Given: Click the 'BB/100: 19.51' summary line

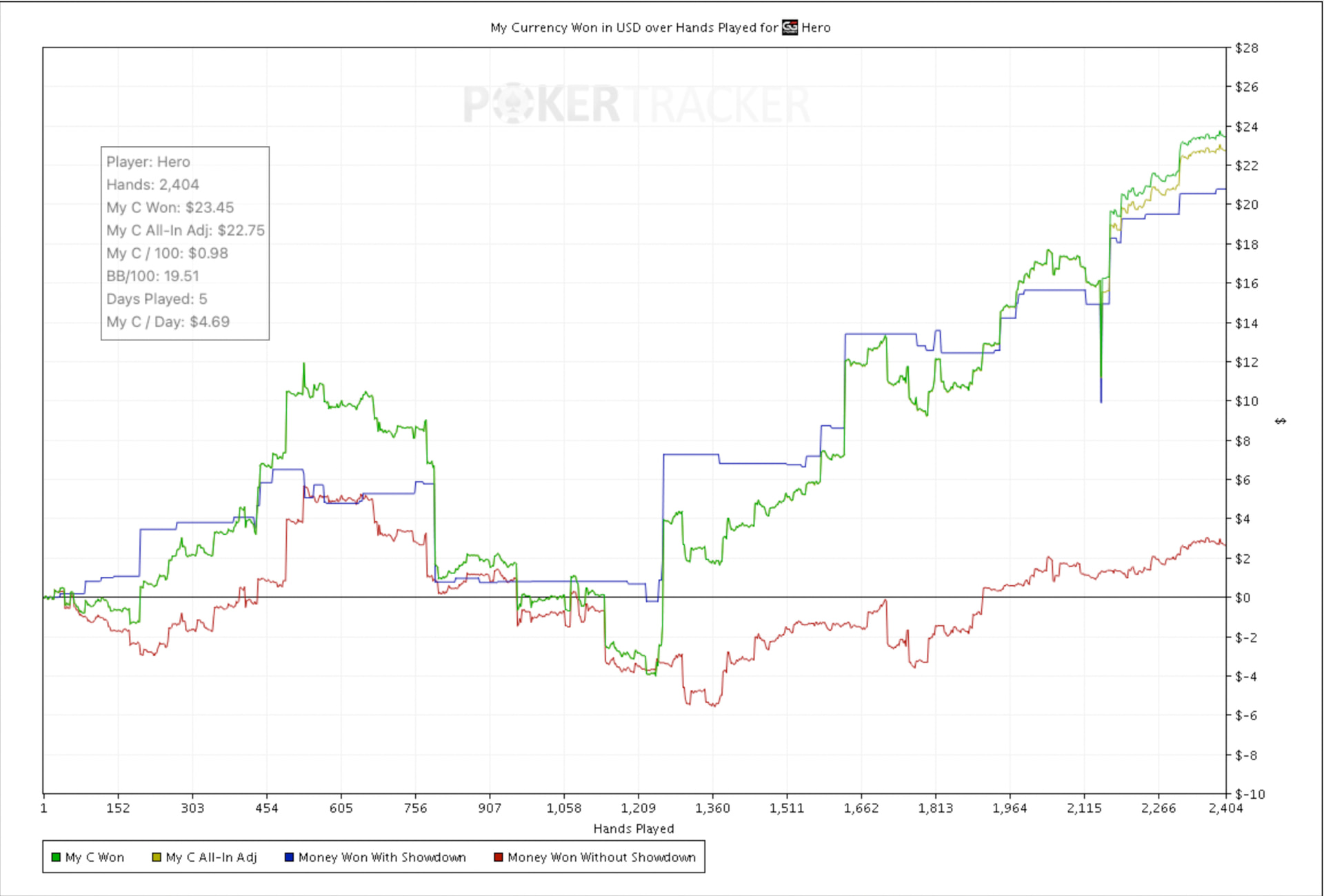Looking at the screenshot, I should pyautogui.click(x=152, y=276).
